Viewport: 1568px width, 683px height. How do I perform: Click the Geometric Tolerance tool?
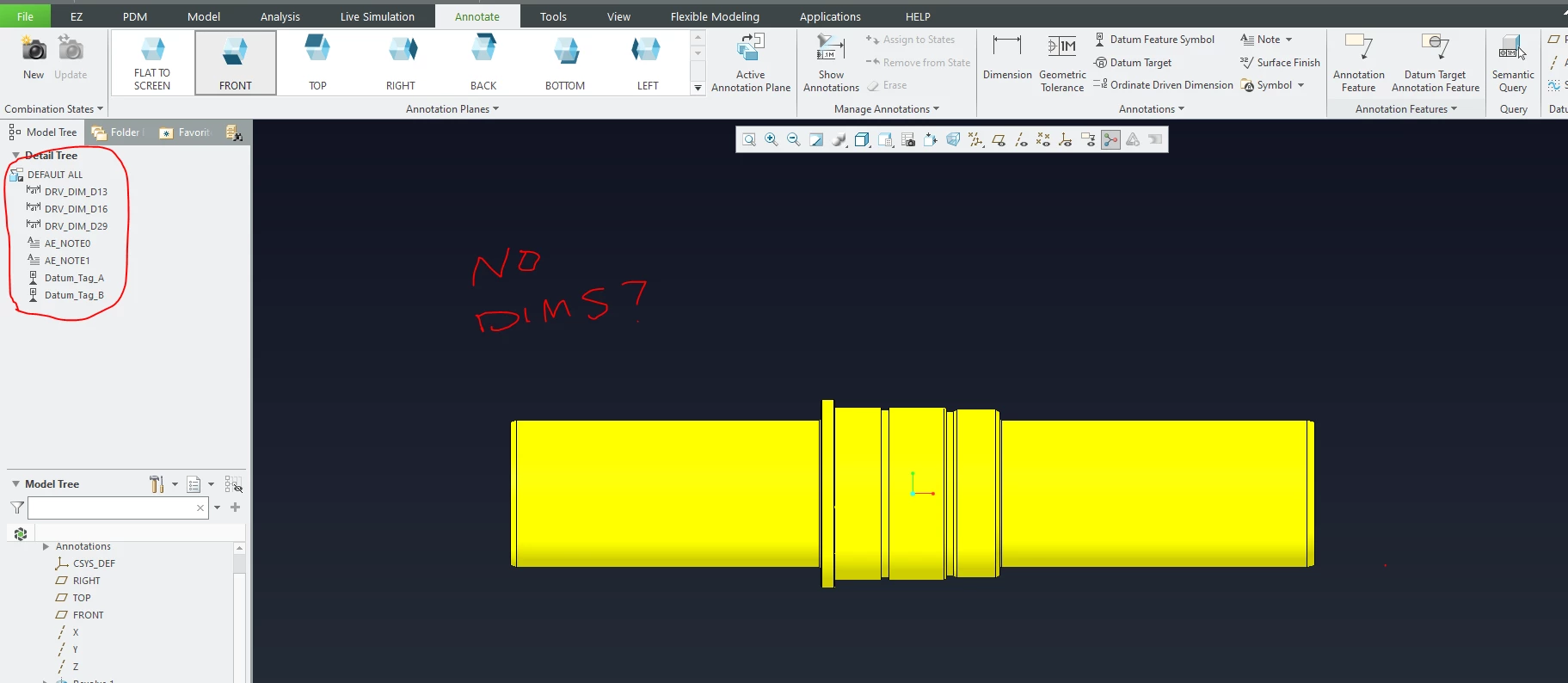(x=1062, y=63)
